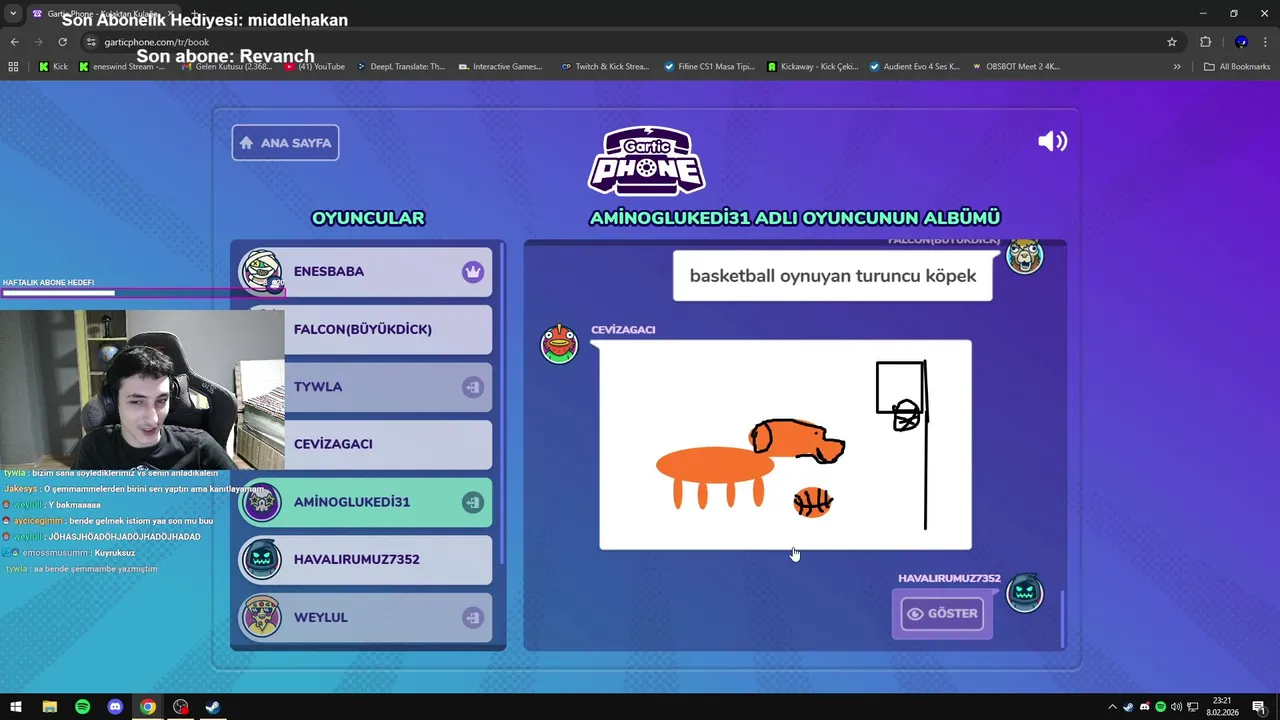Open Chrome extensions puzzle icon
Viewport: 1280px width, 720px height.
click(1205, 42)
